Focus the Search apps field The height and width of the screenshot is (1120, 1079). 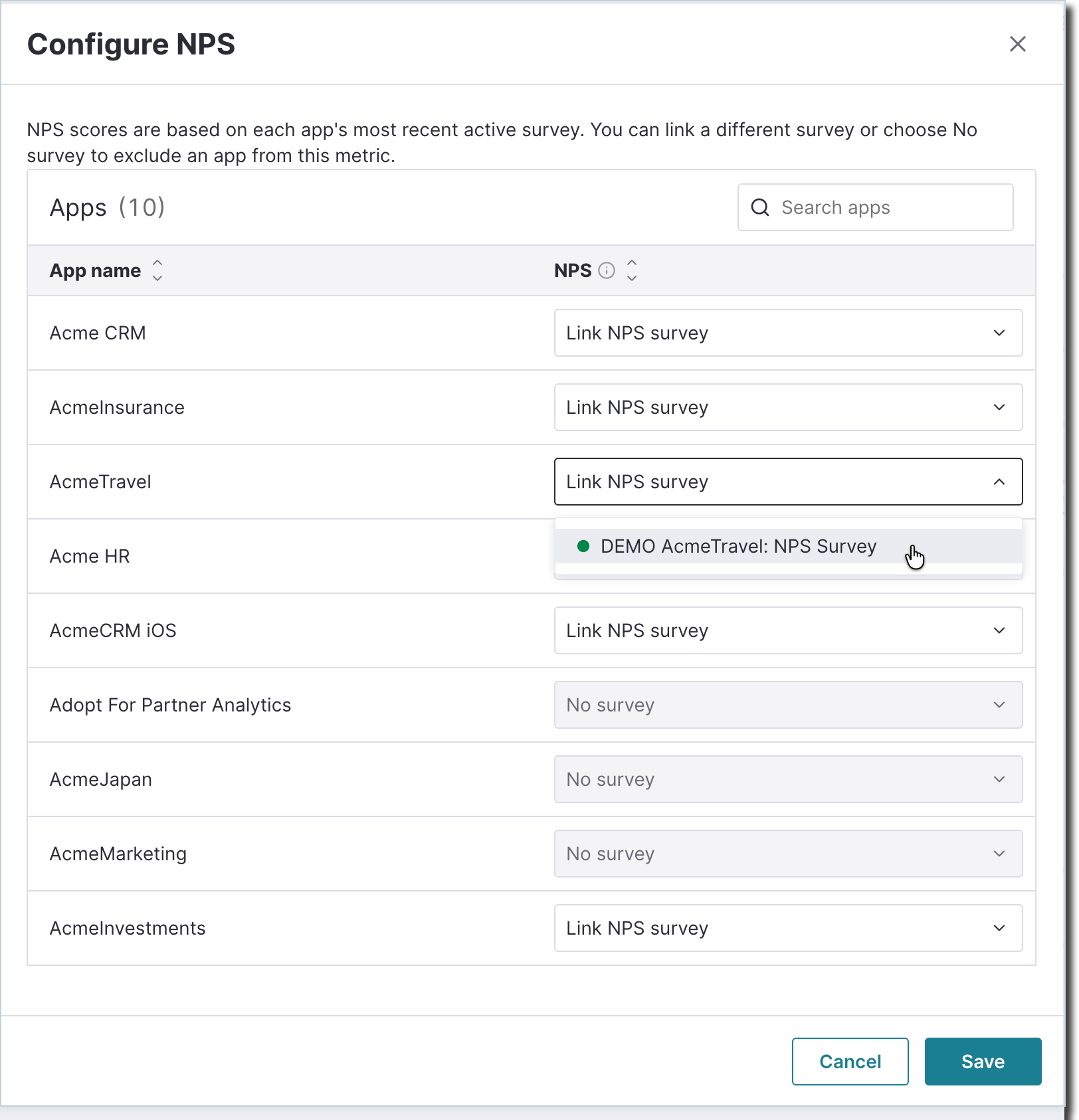tap(875, 208)
